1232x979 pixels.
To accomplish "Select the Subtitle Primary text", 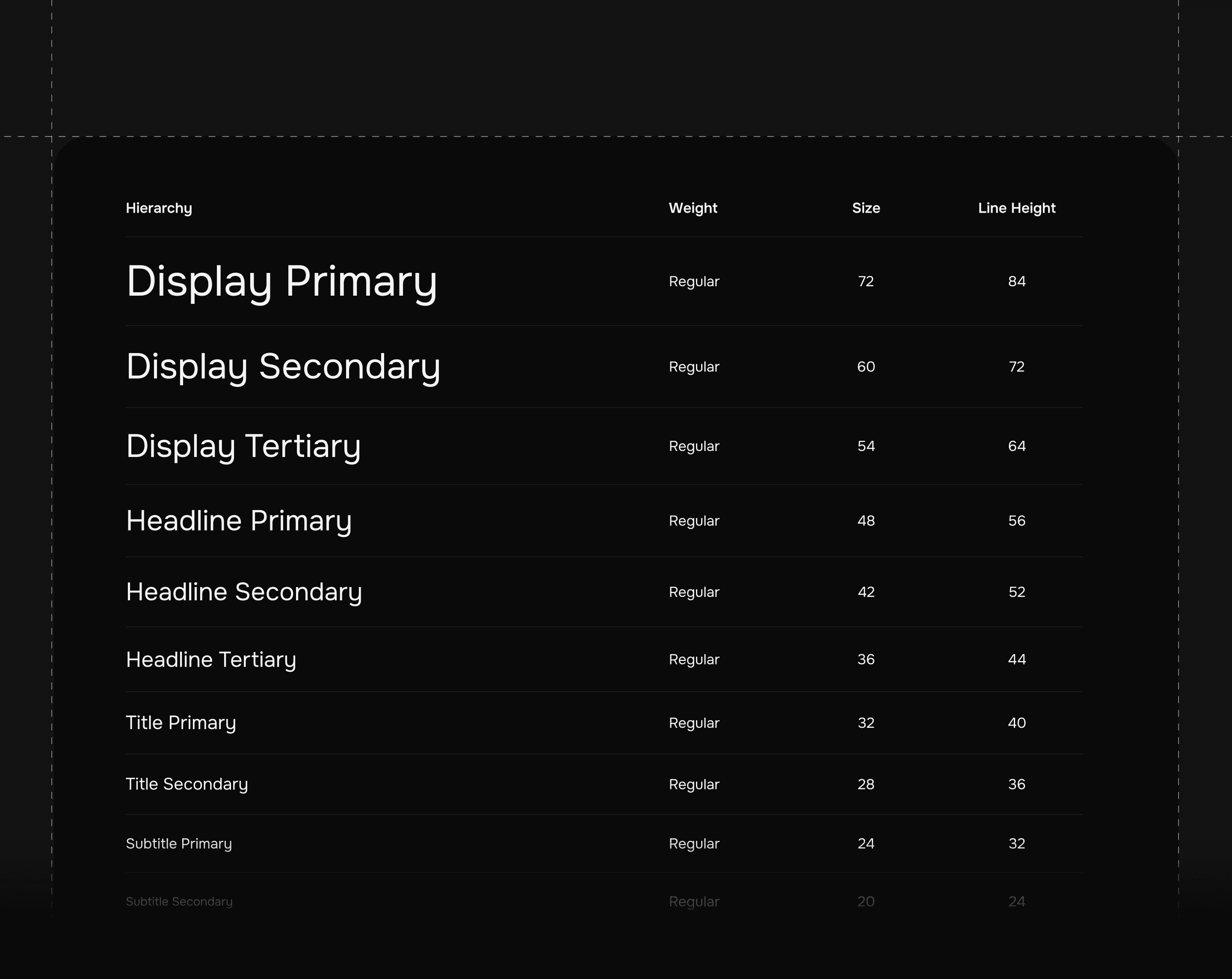I will coord(179,843).
